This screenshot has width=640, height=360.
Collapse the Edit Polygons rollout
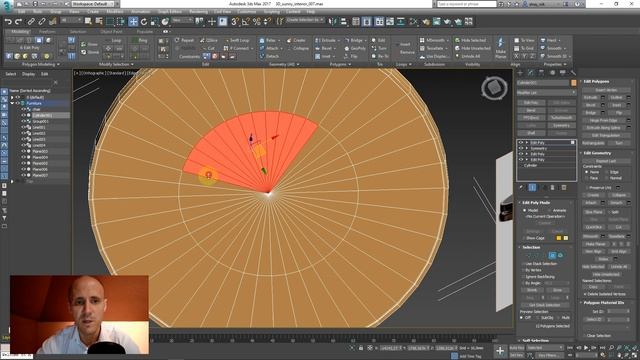pos(596,82)
